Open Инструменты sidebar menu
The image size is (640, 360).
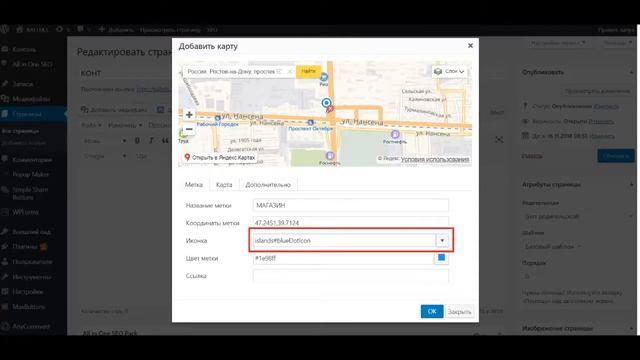point(31,277)
